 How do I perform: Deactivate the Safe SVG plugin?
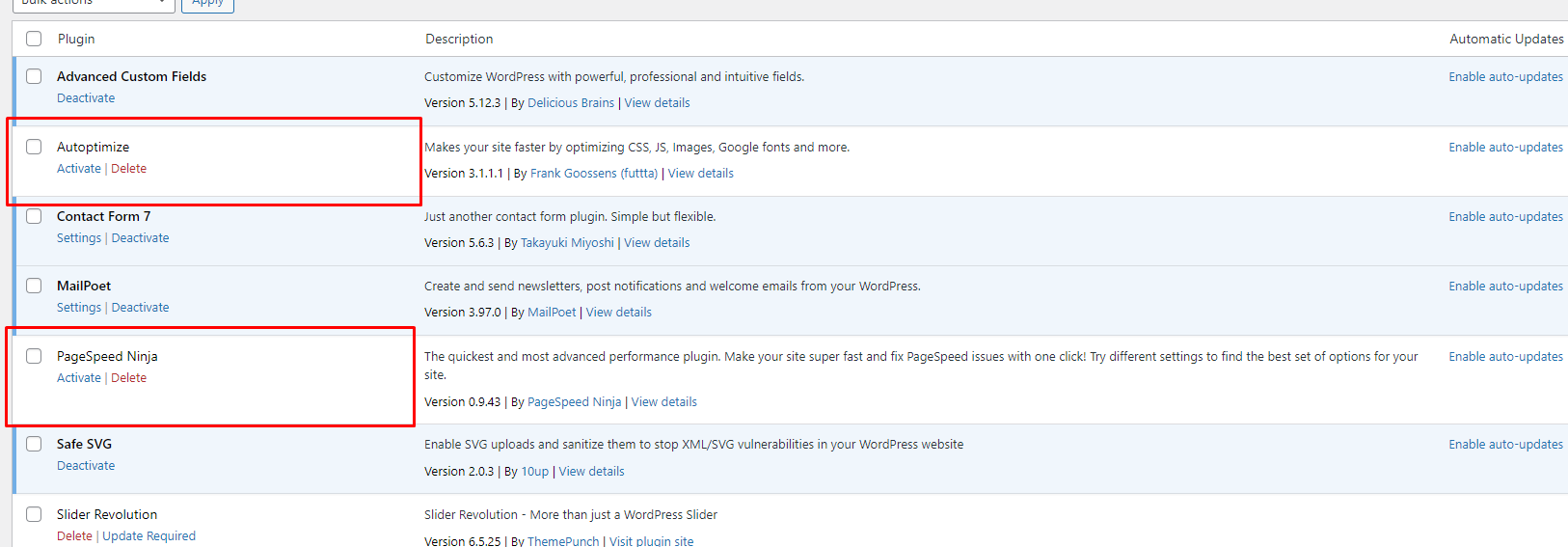pyautogui.click(x=86, y=466)
